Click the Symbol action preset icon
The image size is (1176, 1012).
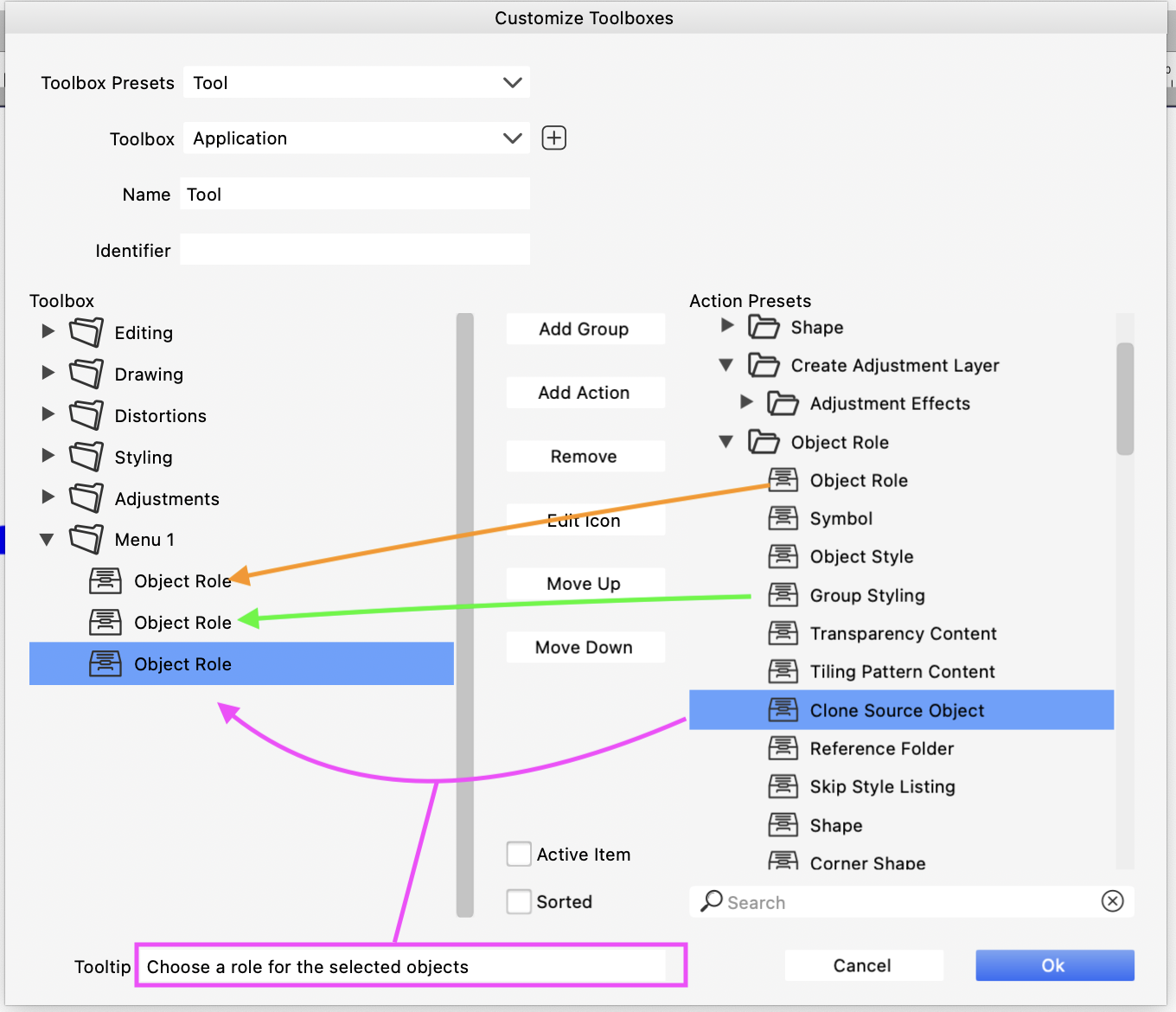pos(783,518)
